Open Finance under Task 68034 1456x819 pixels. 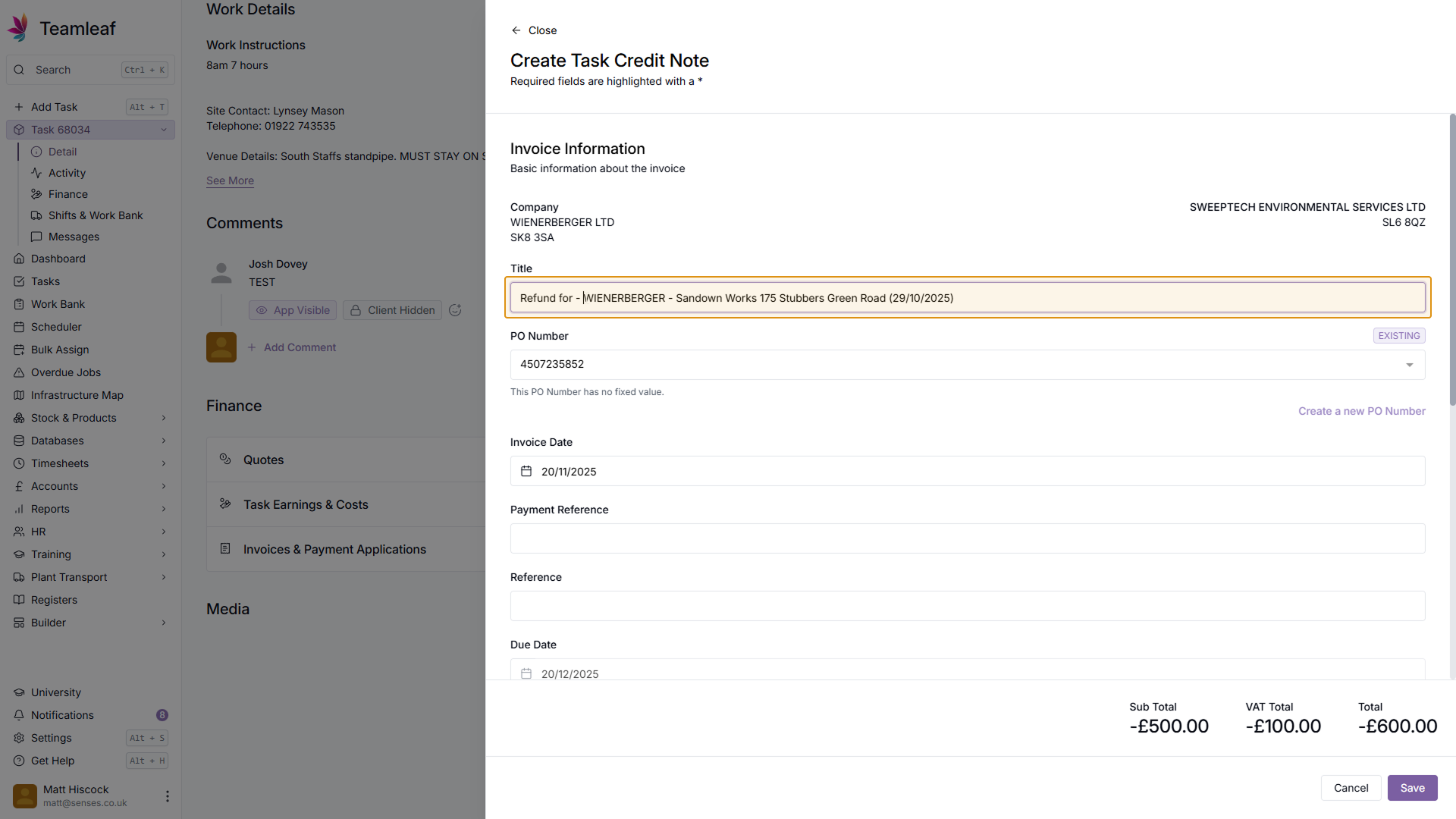coord(67,194)
